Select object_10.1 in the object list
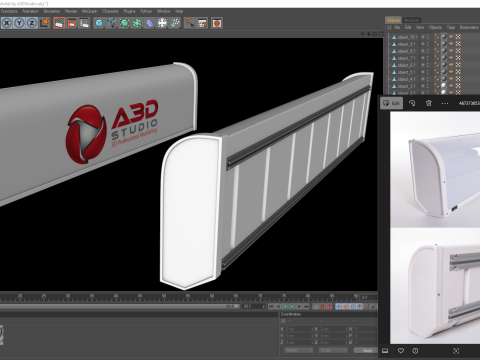The image size is (480, 360). [407, 37]
